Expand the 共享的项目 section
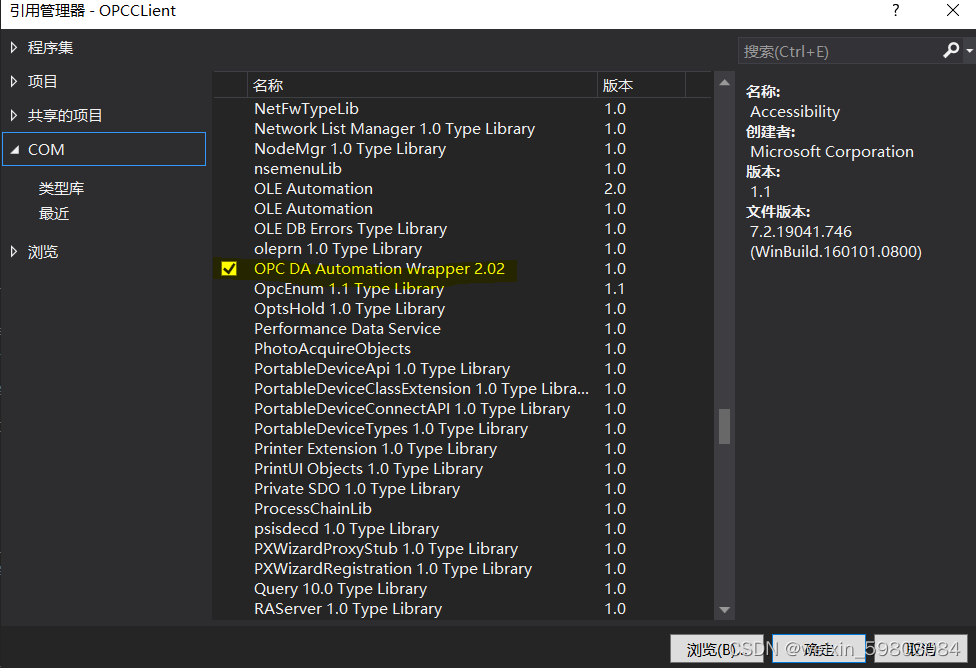 coord(14,115)
